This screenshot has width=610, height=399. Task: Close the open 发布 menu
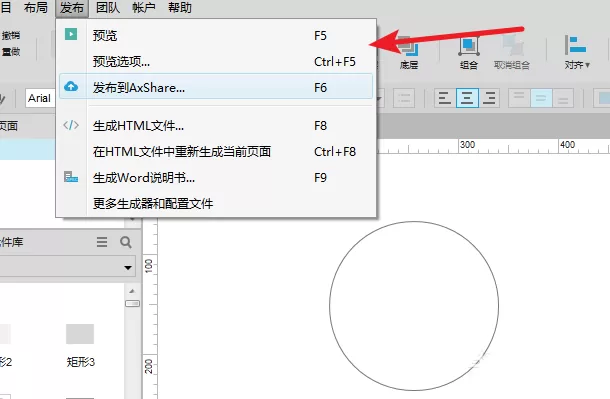[x=72, y=7]
